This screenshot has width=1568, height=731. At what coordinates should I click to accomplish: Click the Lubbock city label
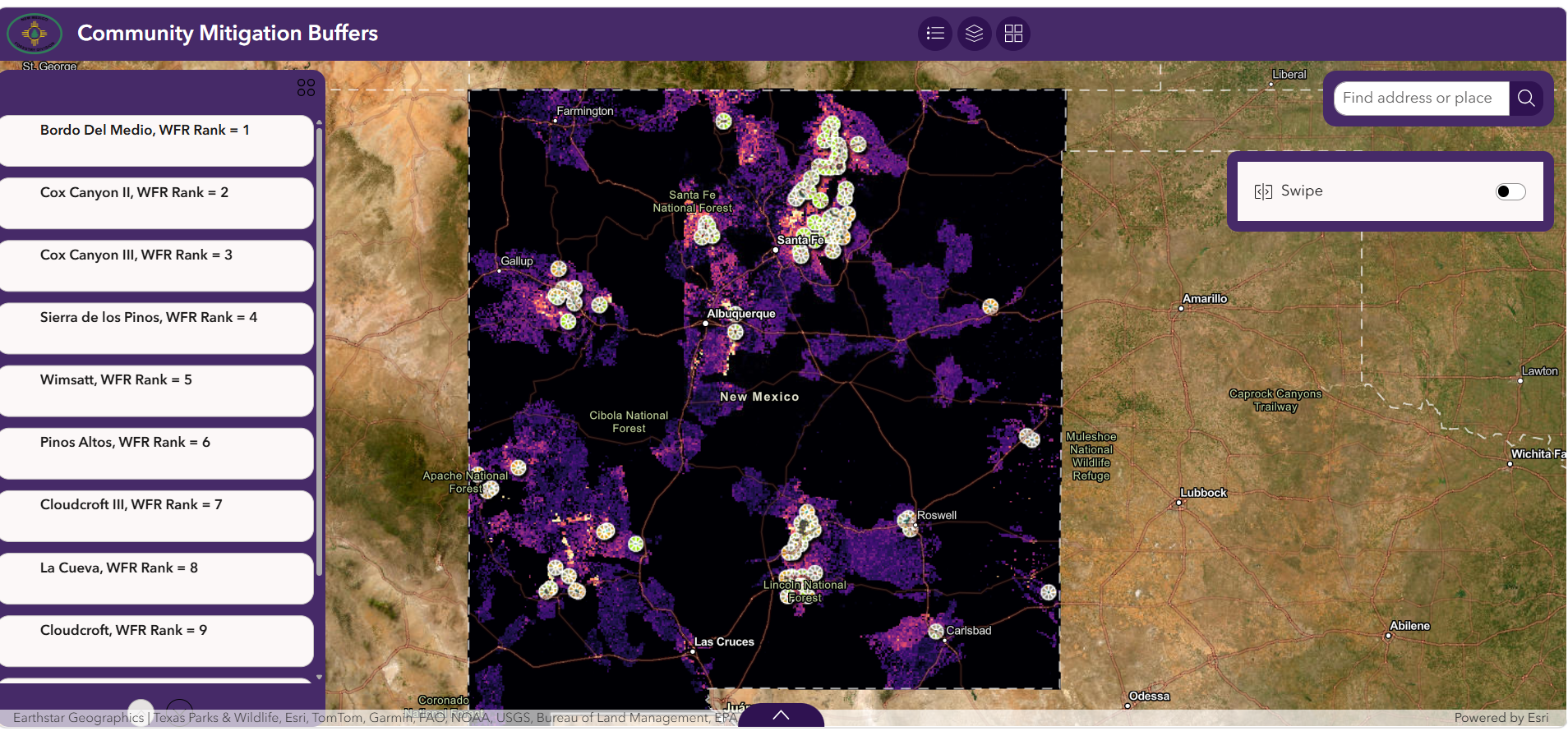tap(1203, 493)
